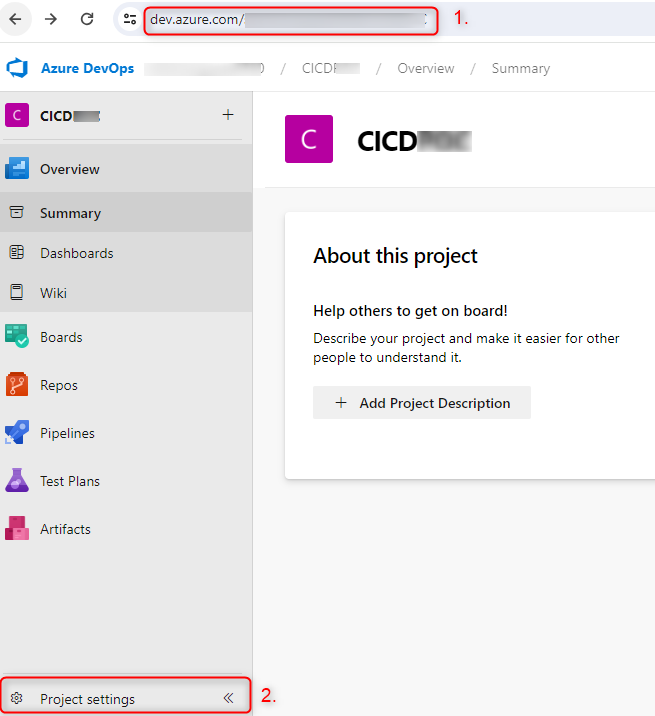Click the Boards hub icon
Image resolution: width=655 pixels, height=716 pixels.
(x=17, y=336)
